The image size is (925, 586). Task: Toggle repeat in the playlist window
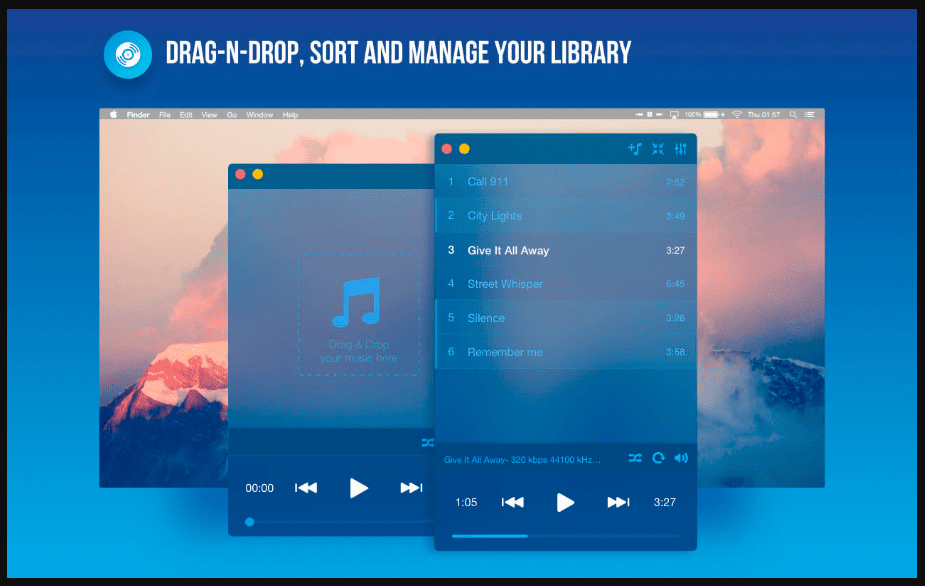(658, 458)
